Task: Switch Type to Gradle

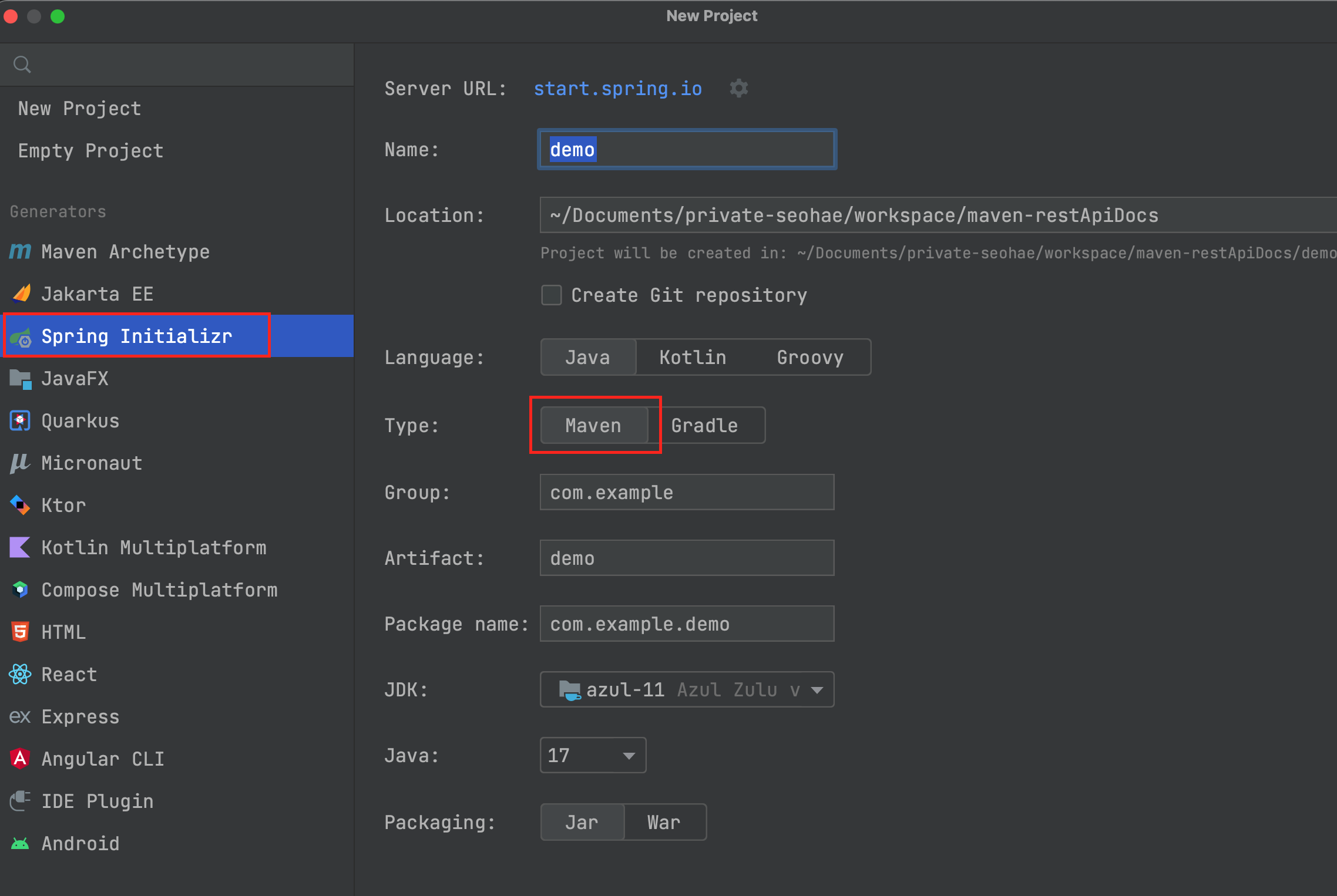Action: point(704,425)
